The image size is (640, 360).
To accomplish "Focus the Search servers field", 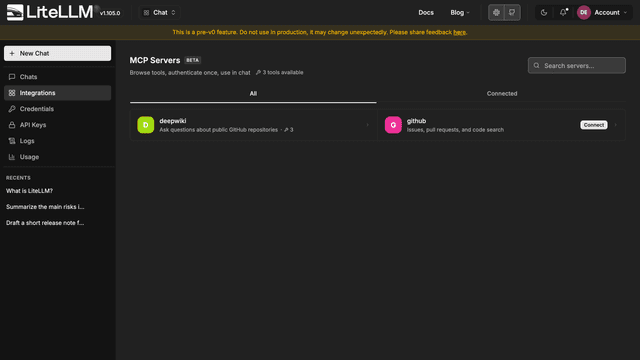I will (577, 65).
